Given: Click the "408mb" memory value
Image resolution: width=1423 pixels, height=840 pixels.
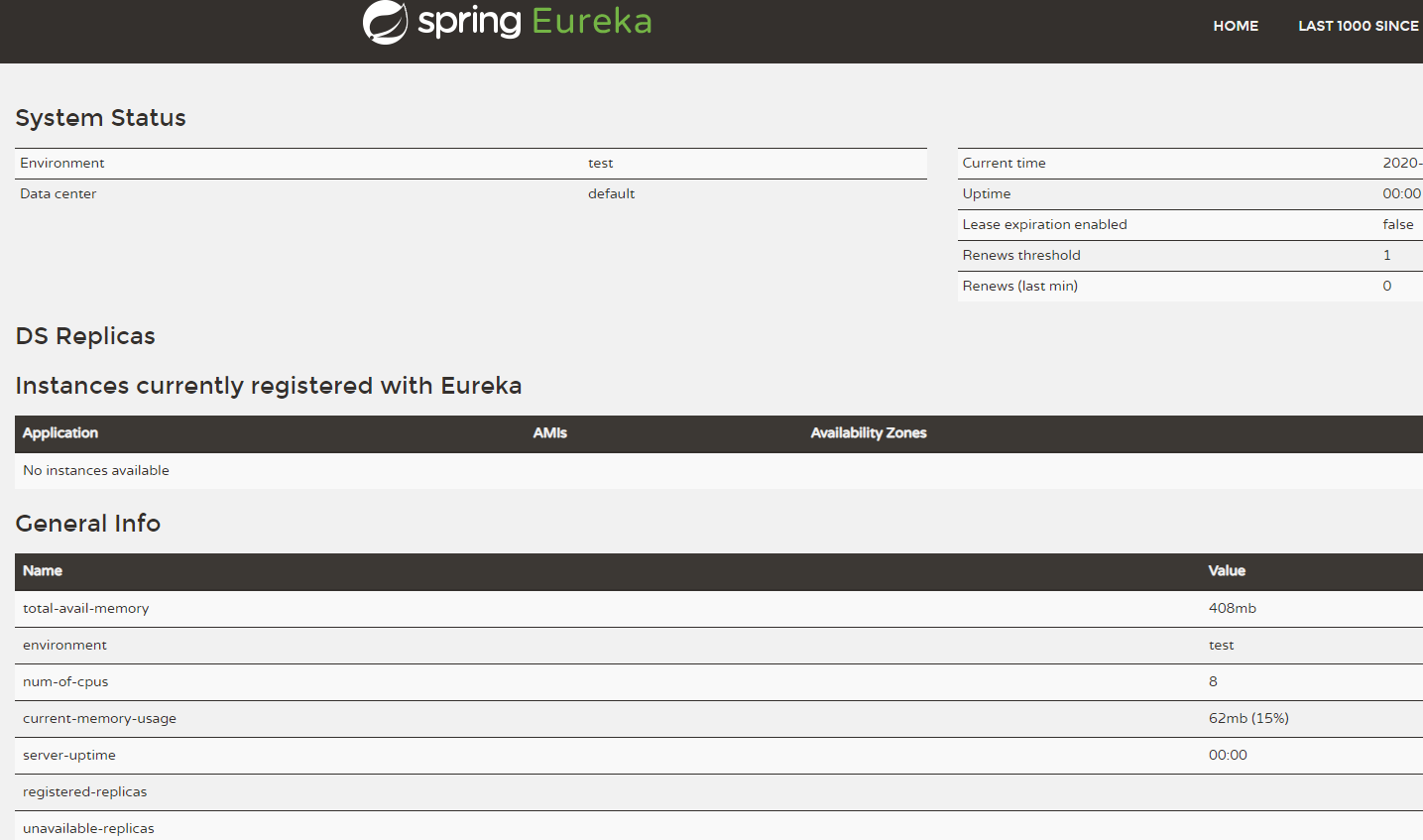Looking at the screenshot, I should click(x=1233, y=609).
